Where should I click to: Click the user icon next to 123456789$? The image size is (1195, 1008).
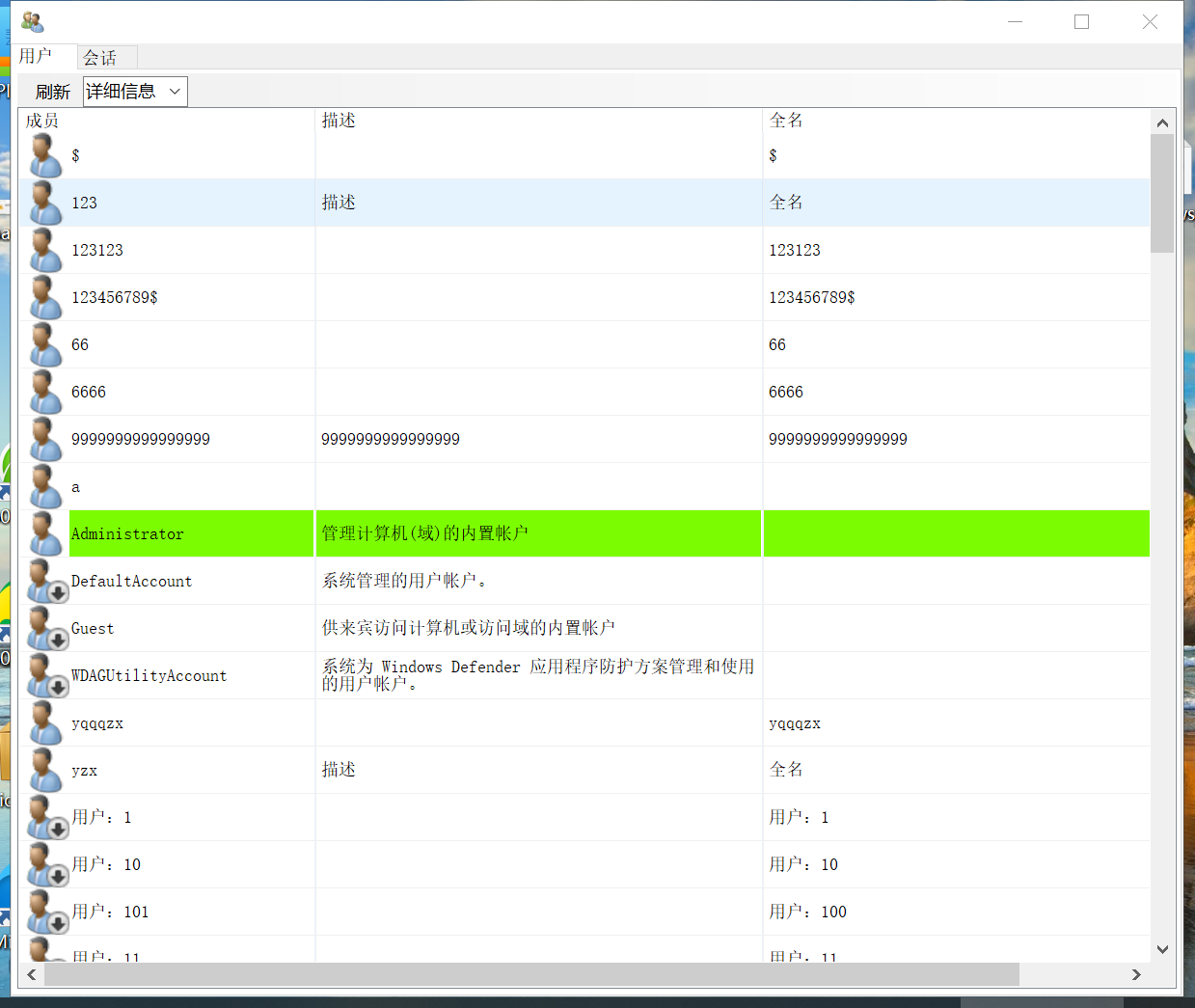(x=44, y=297)
